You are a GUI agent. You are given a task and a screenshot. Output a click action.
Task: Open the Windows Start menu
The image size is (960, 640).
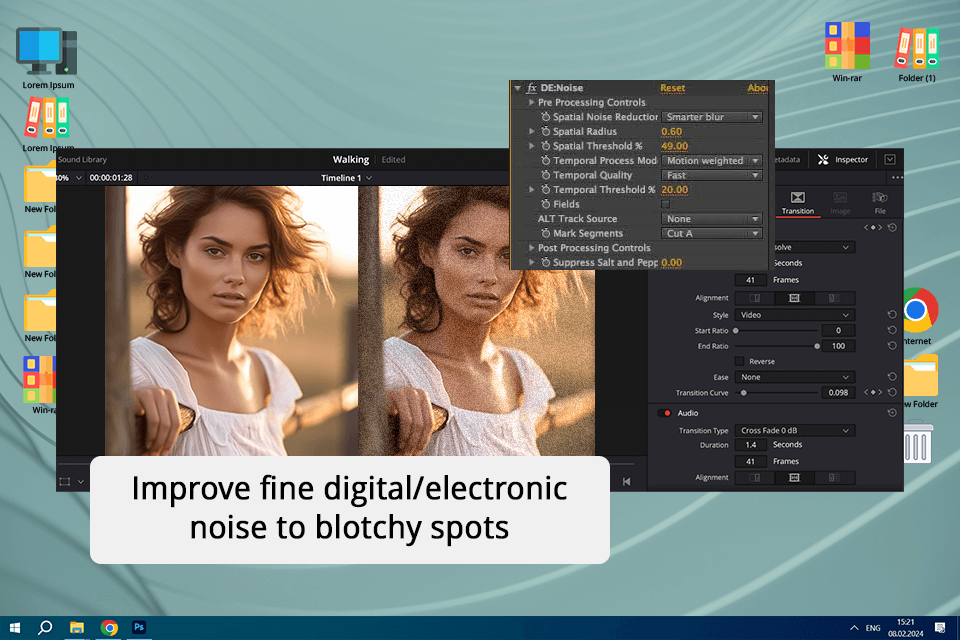(15, 628)
